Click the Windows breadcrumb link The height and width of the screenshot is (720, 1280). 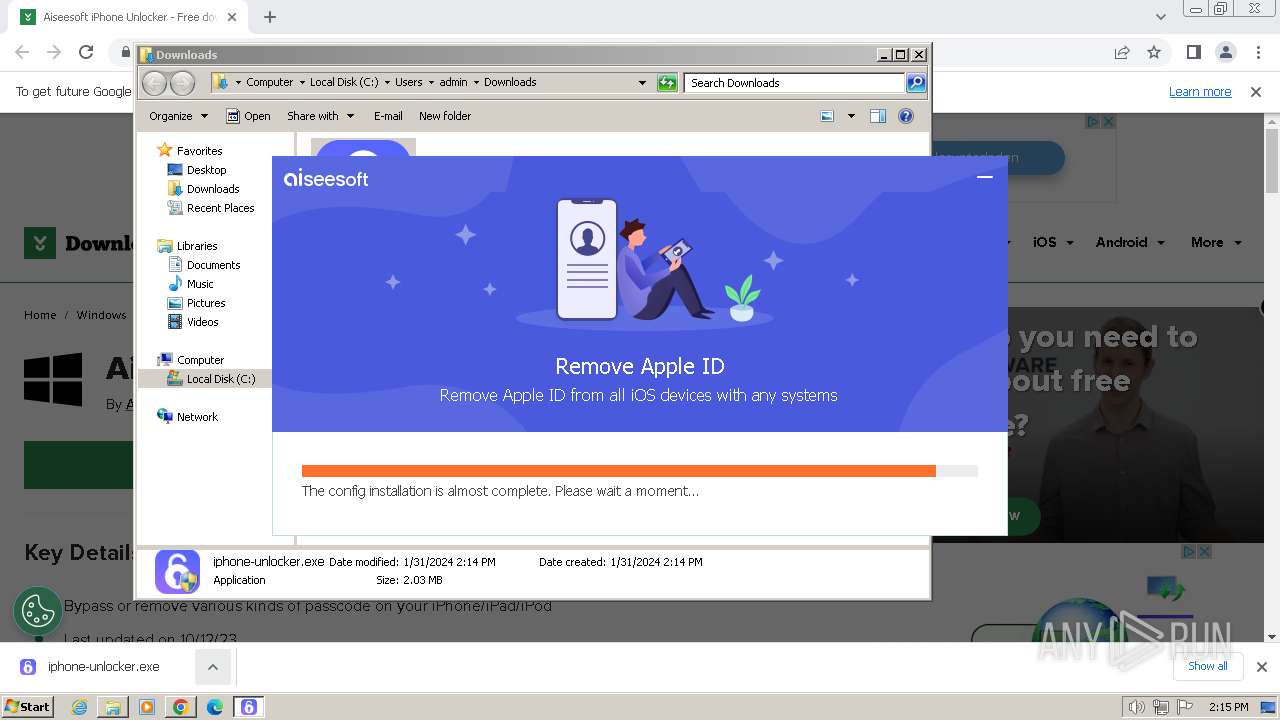(101, 315)
